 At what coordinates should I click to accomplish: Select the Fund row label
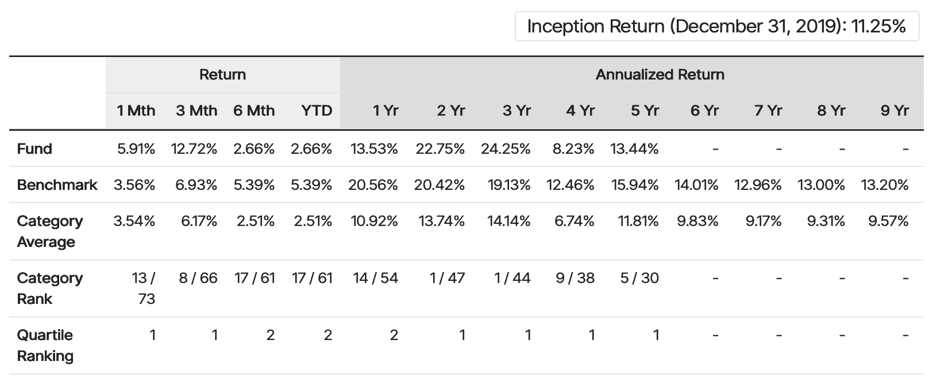pyautogui.click(x=35, y=149)
